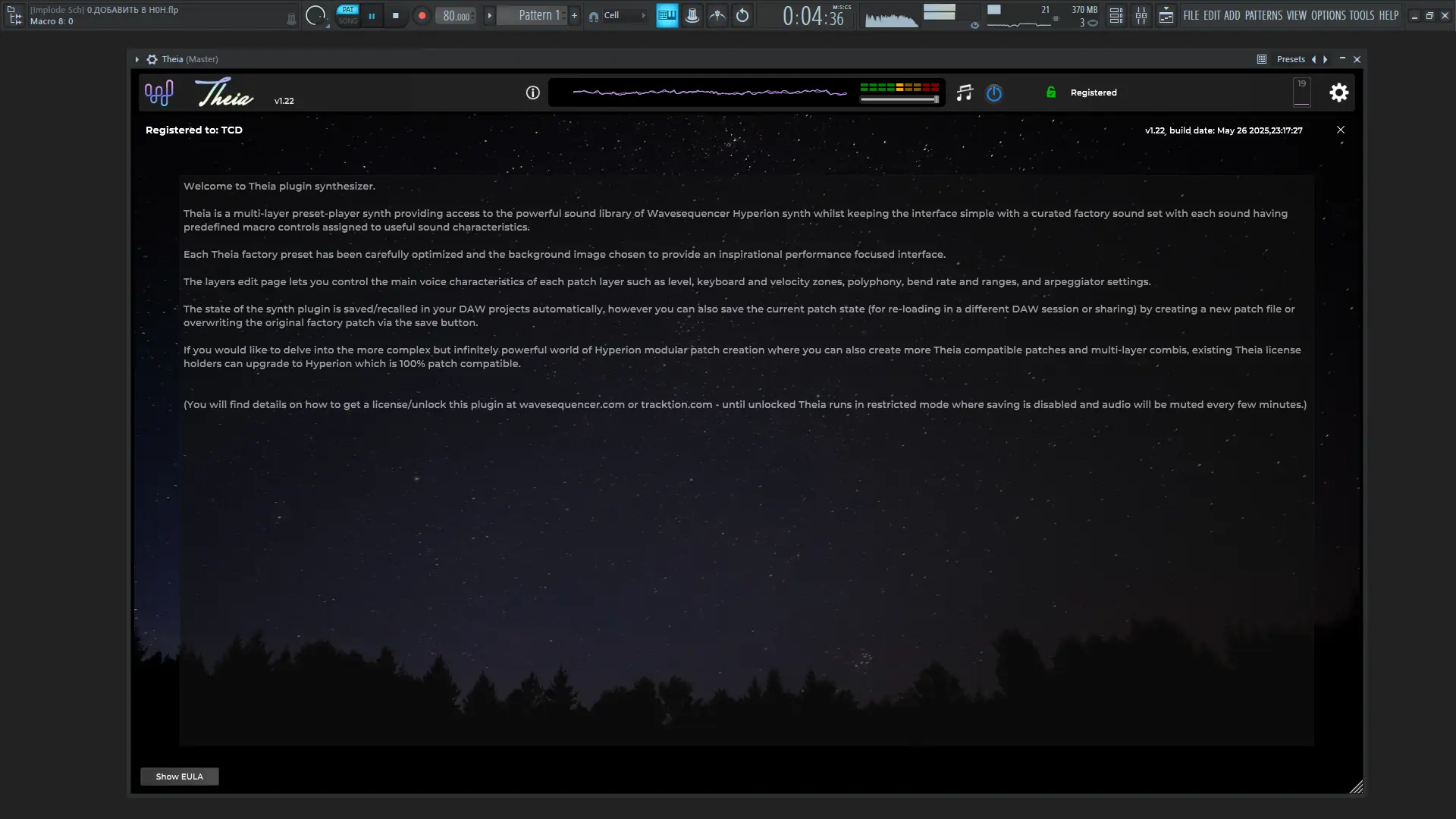Viewport: 1456px width, 819px height.
Task: Toggle typing keyboard to piano
Action: click(667, 15)
